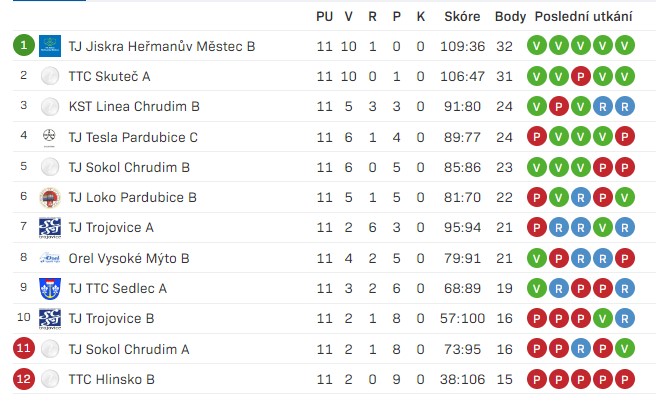Viewport: 656px width, 402px height.
Task: Click red rank 12 position badge
Action: point(23,379)
